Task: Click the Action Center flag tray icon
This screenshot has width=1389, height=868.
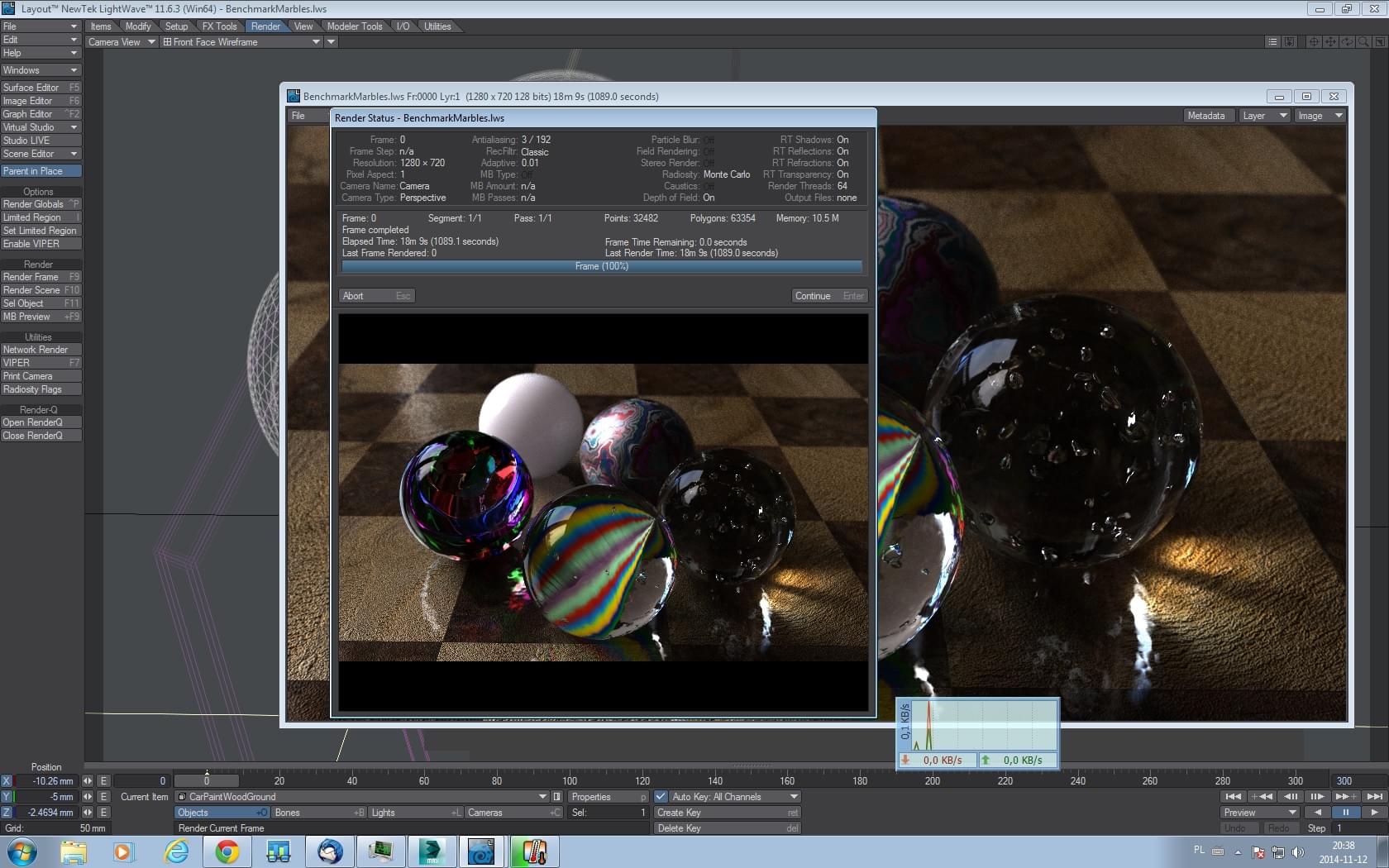Action: tap(1258, 852)
